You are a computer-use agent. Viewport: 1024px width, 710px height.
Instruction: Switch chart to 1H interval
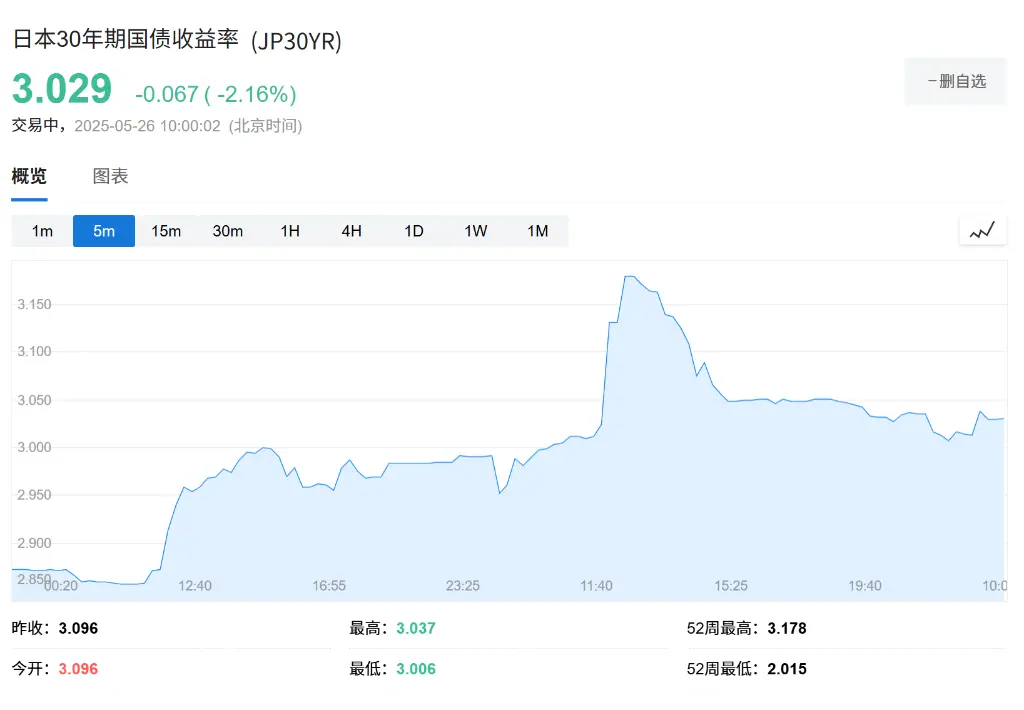coord(290,231)
